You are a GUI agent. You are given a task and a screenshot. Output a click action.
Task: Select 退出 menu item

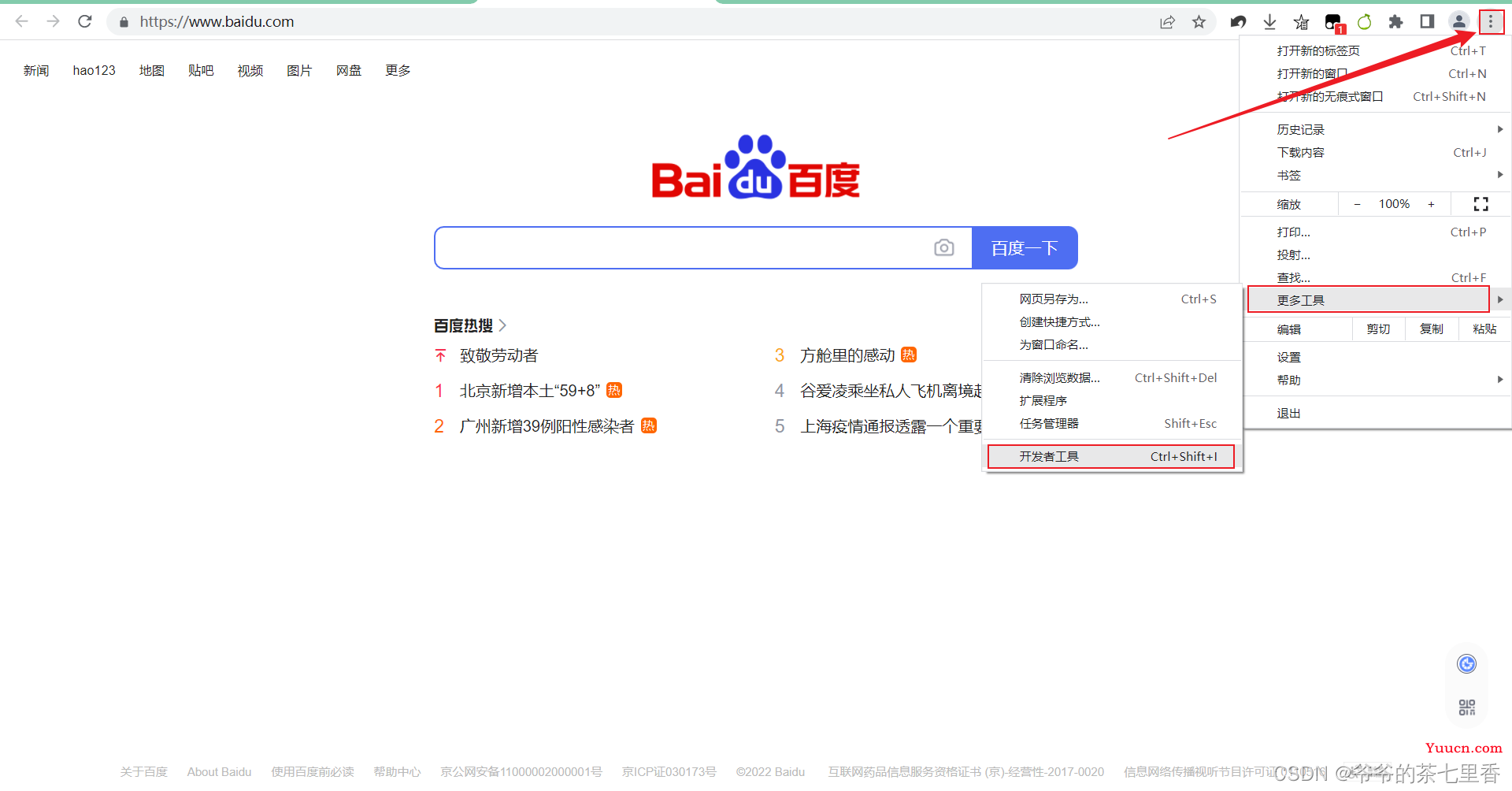(1376, 413)
